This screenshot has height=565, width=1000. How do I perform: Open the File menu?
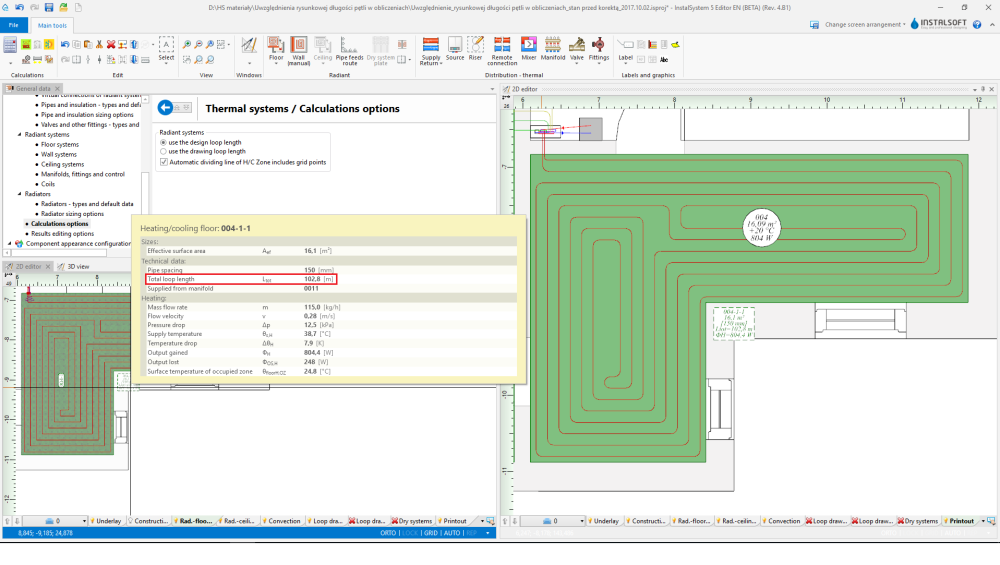(x=14, y=24)
